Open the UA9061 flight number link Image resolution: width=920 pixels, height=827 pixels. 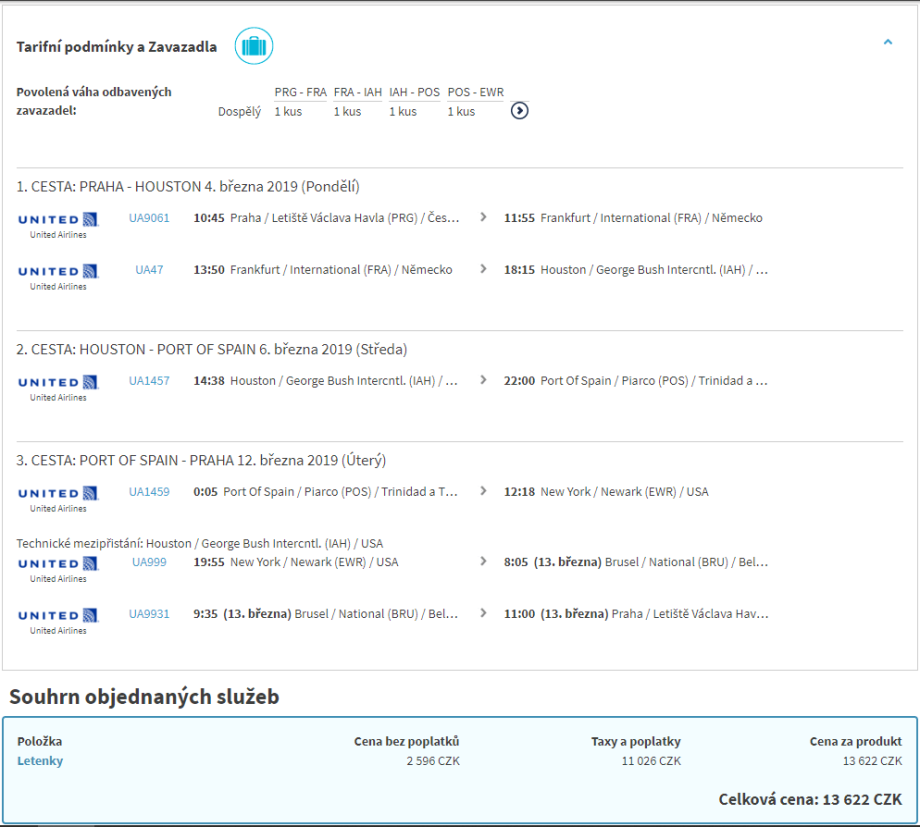149,218
